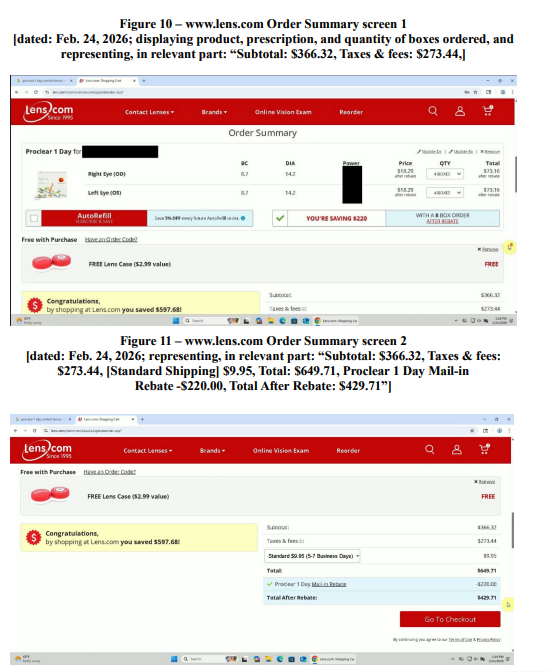Click the red AutoRefill Subscribe & Save button
The image size is (549, 672).
tap(94, 218)
